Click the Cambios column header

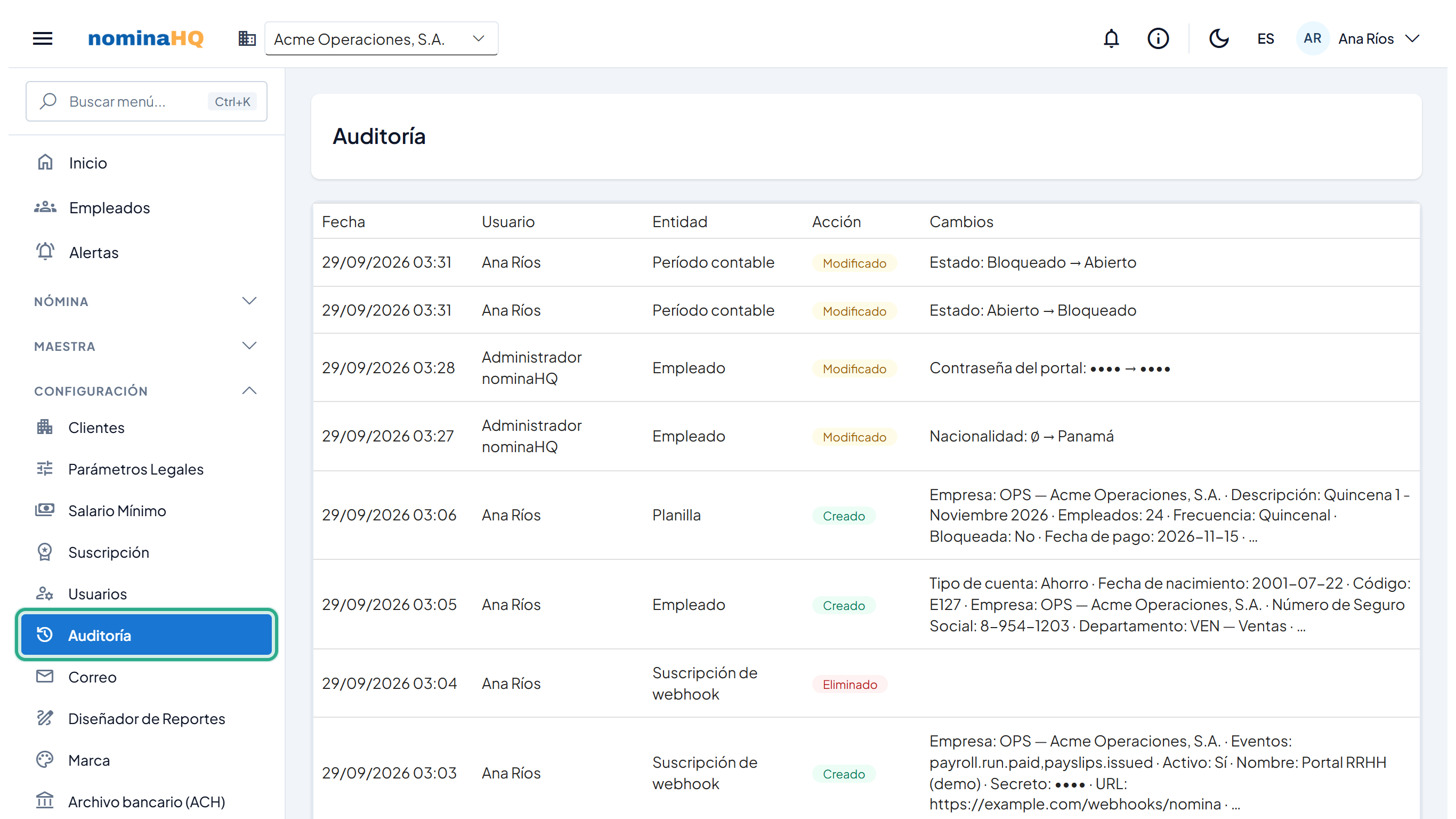[x=961, y=222]
